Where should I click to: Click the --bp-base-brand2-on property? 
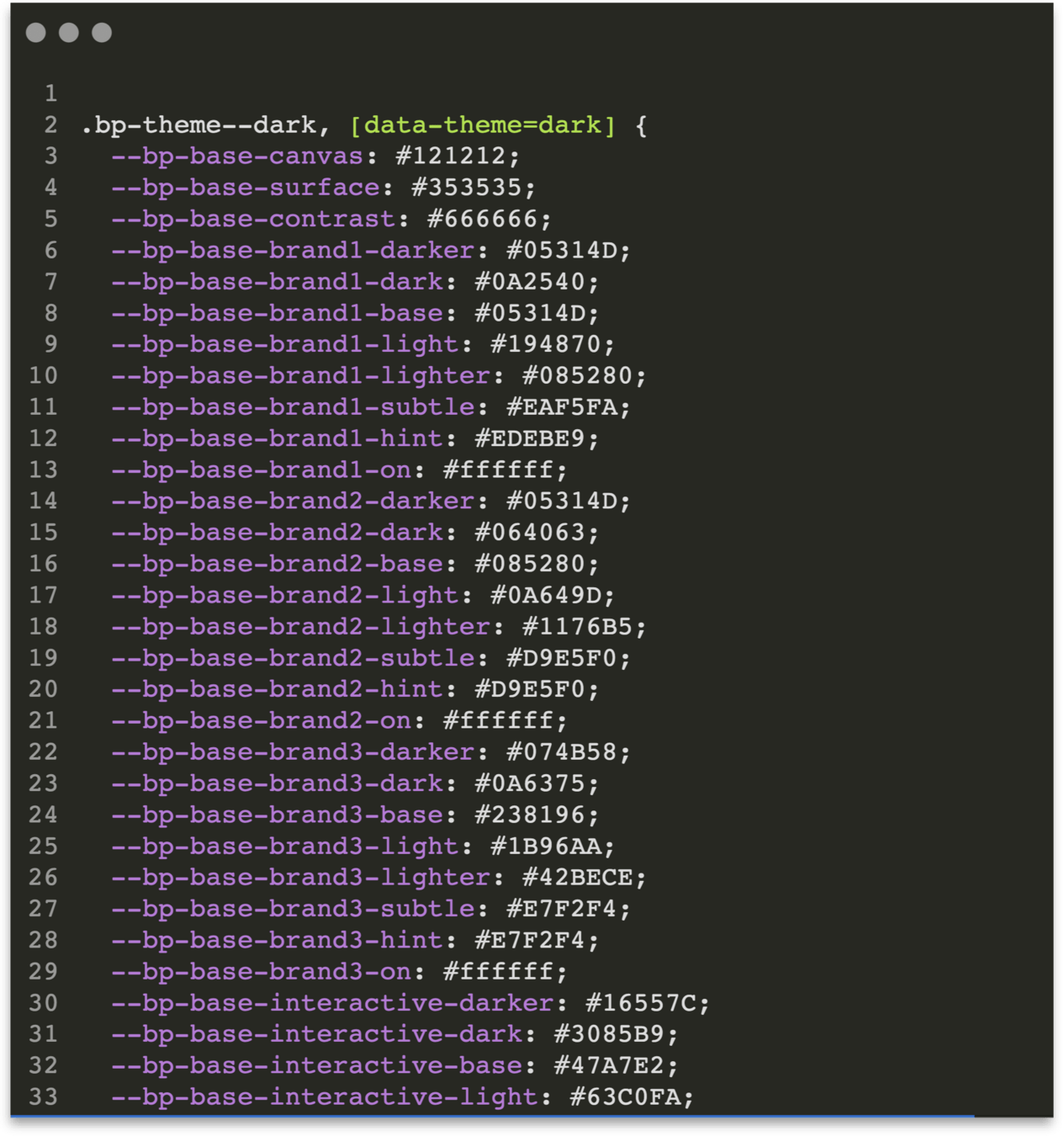[262, 721]
